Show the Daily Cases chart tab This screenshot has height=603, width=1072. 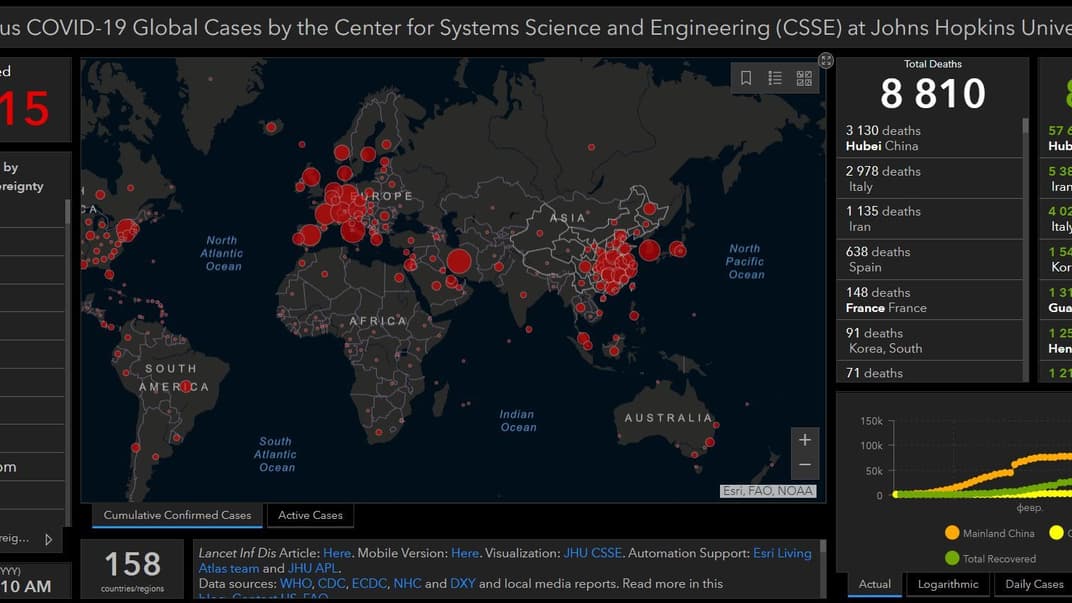pos(1034,584)
